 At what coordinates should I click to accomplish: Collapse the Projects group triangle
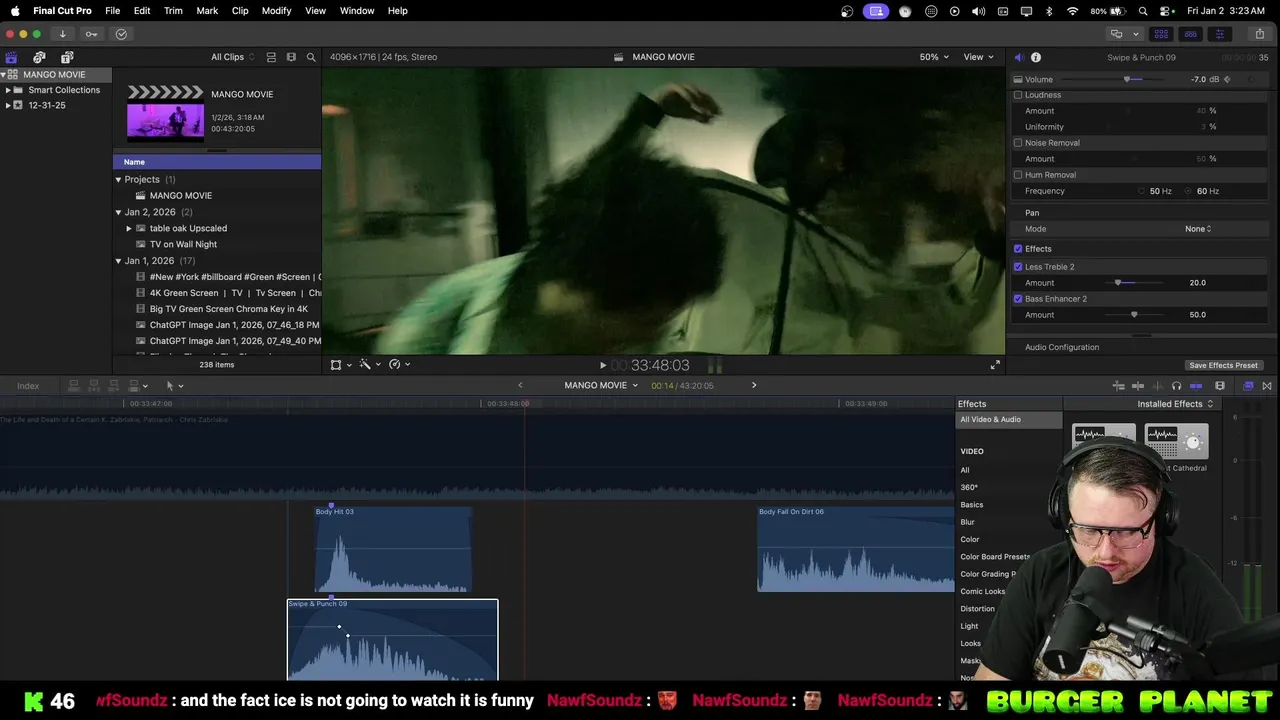click(118, 180)
